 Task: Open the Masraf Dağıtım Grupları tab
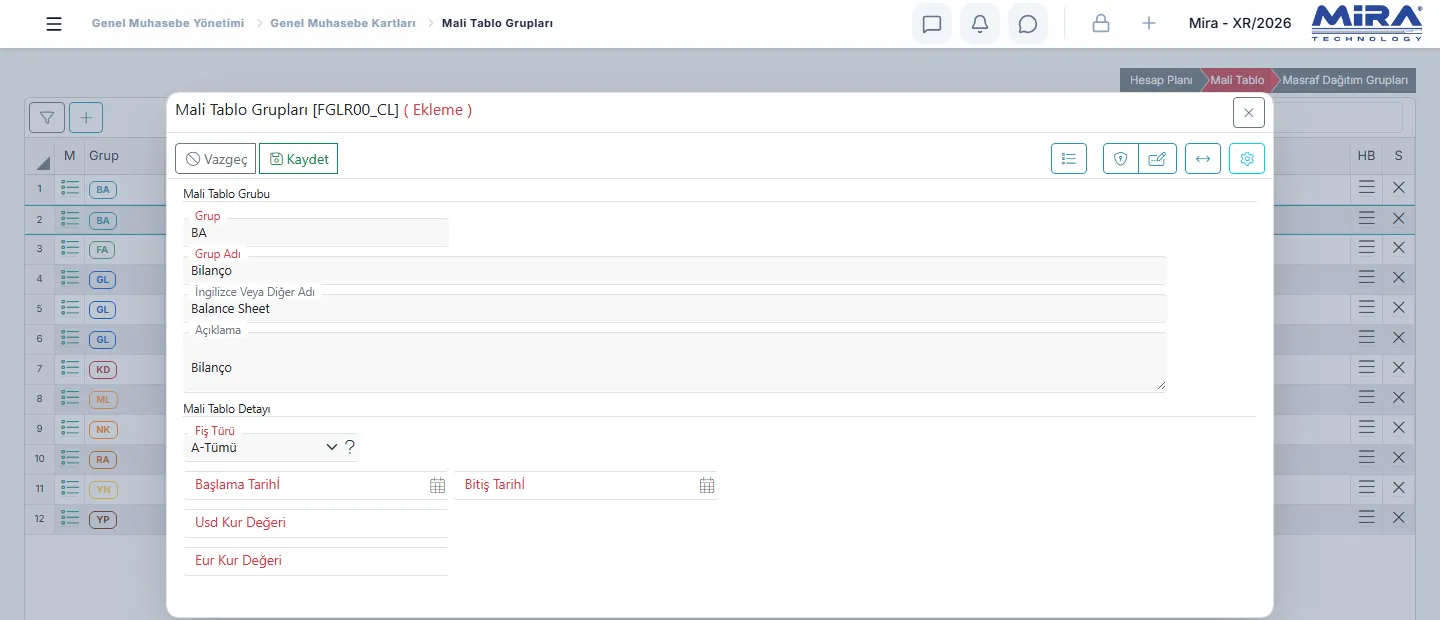coord(1345,80)
